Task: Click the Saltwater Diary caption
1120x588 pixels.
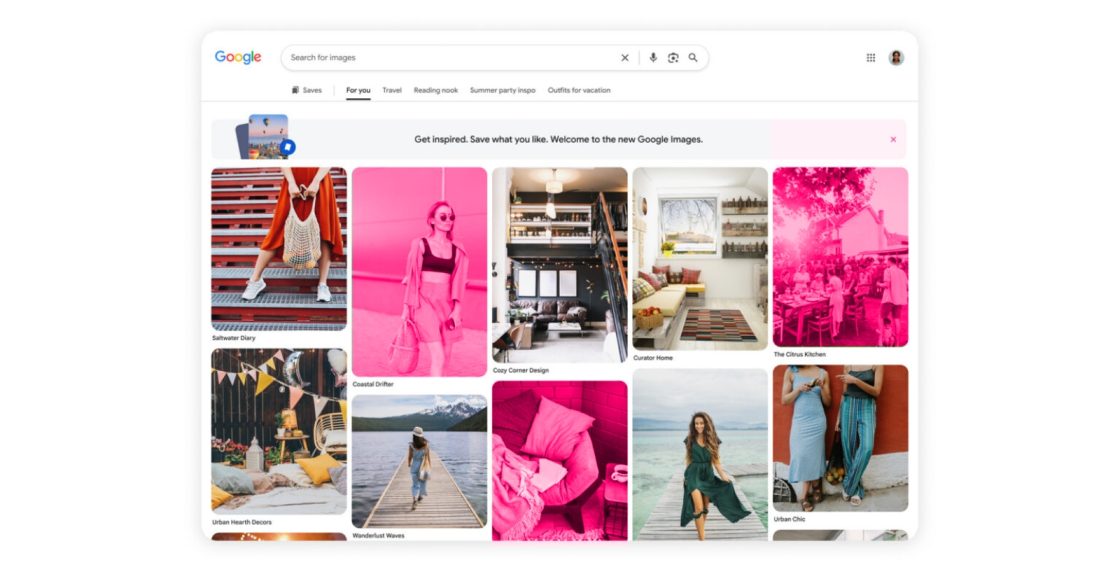Action: (x=234, y=338)
